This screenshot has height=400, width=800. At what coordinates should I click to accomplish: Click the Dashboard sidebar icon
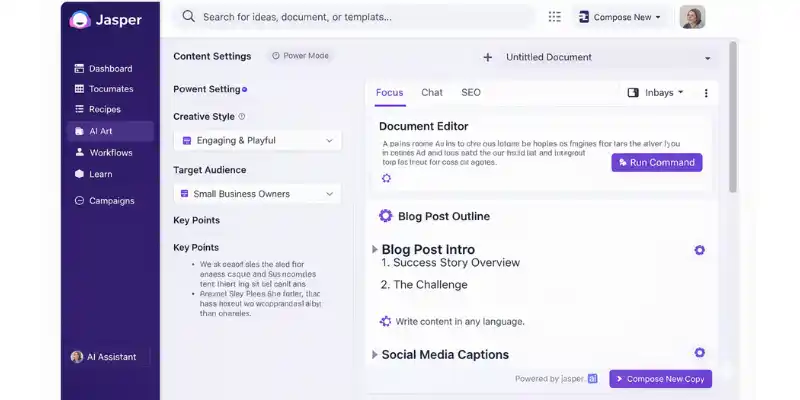tap(79, 68)
